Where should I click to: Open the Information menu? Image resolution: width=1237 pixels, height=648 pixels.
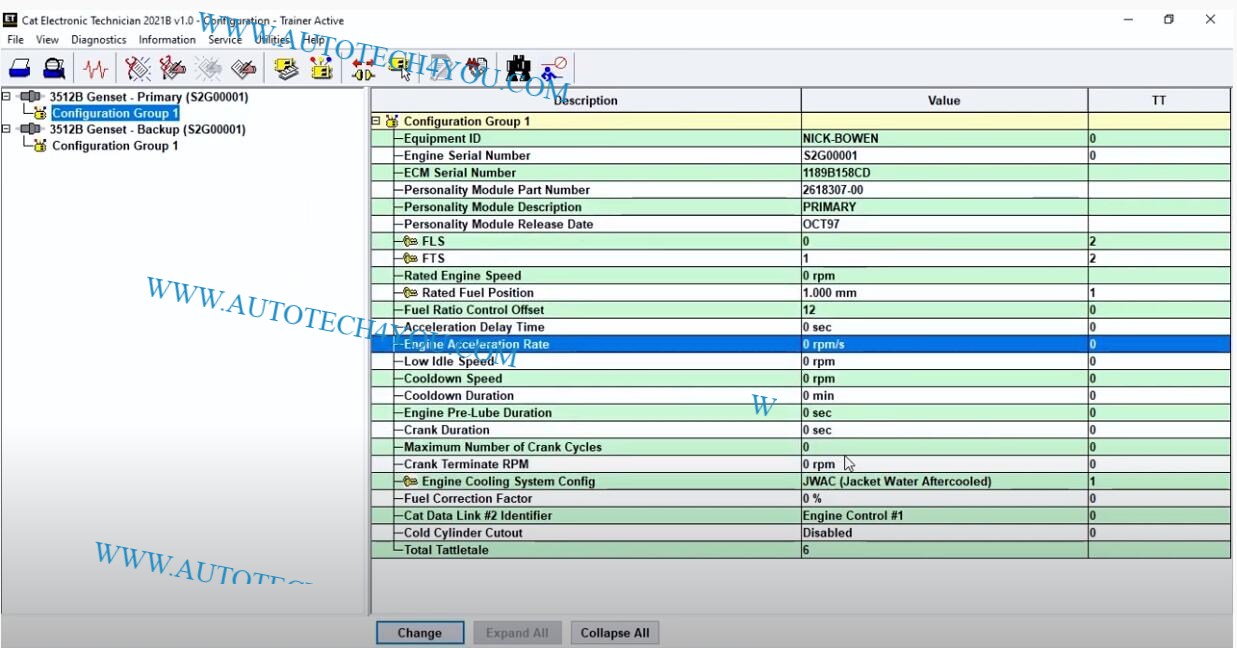coord(167,40)
